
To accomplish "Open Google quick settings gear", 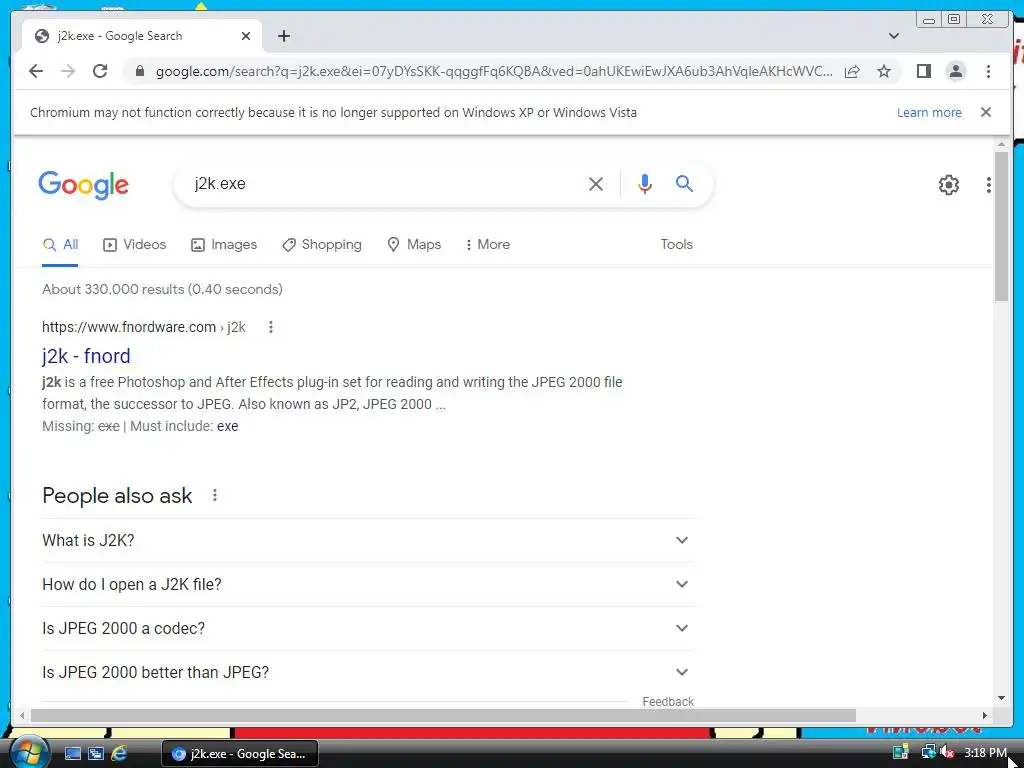I will click(x=948, y=185).
